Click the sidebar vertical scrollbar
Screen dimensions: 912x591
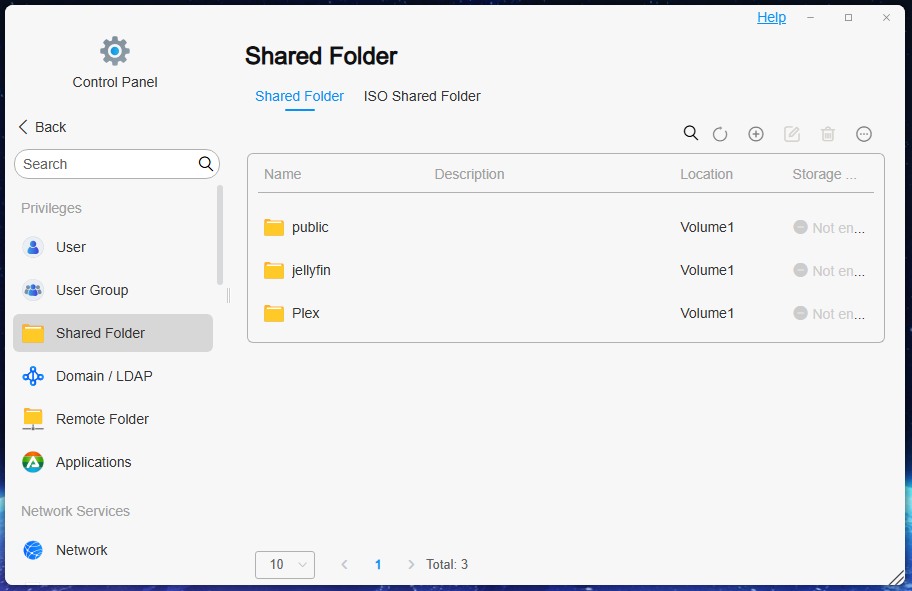coord(220,235)
